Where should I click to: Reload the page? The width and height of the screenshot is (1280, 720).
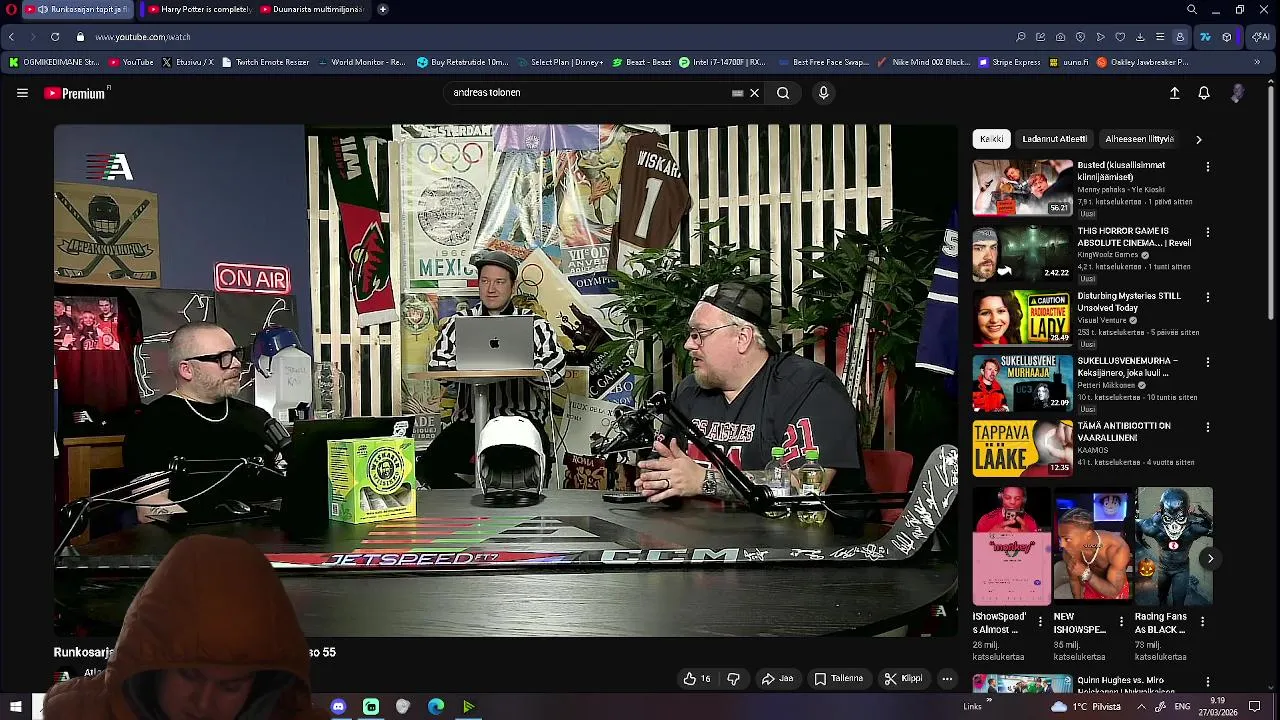pyautogui.click(x=55, y=37)
